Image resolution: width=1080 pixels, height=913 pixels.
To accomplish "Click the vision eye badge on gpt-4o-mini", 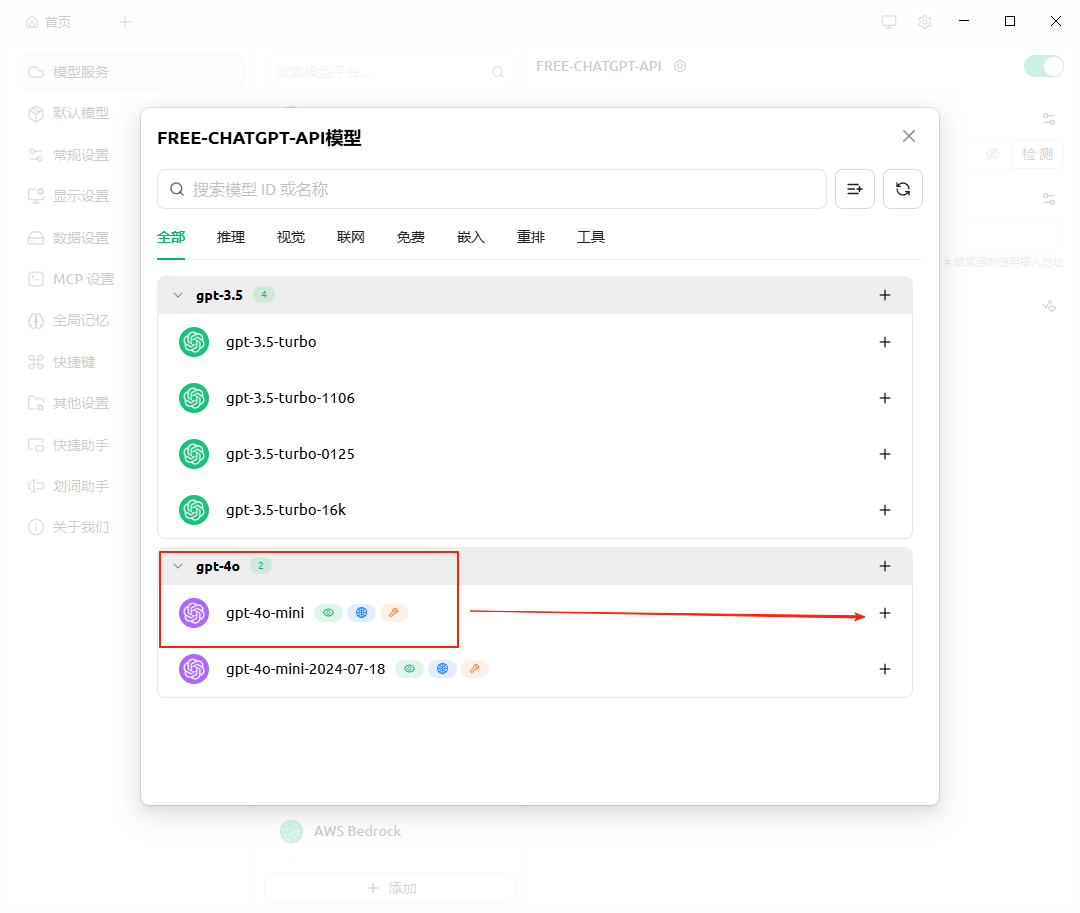I will (x=329, y=613).
